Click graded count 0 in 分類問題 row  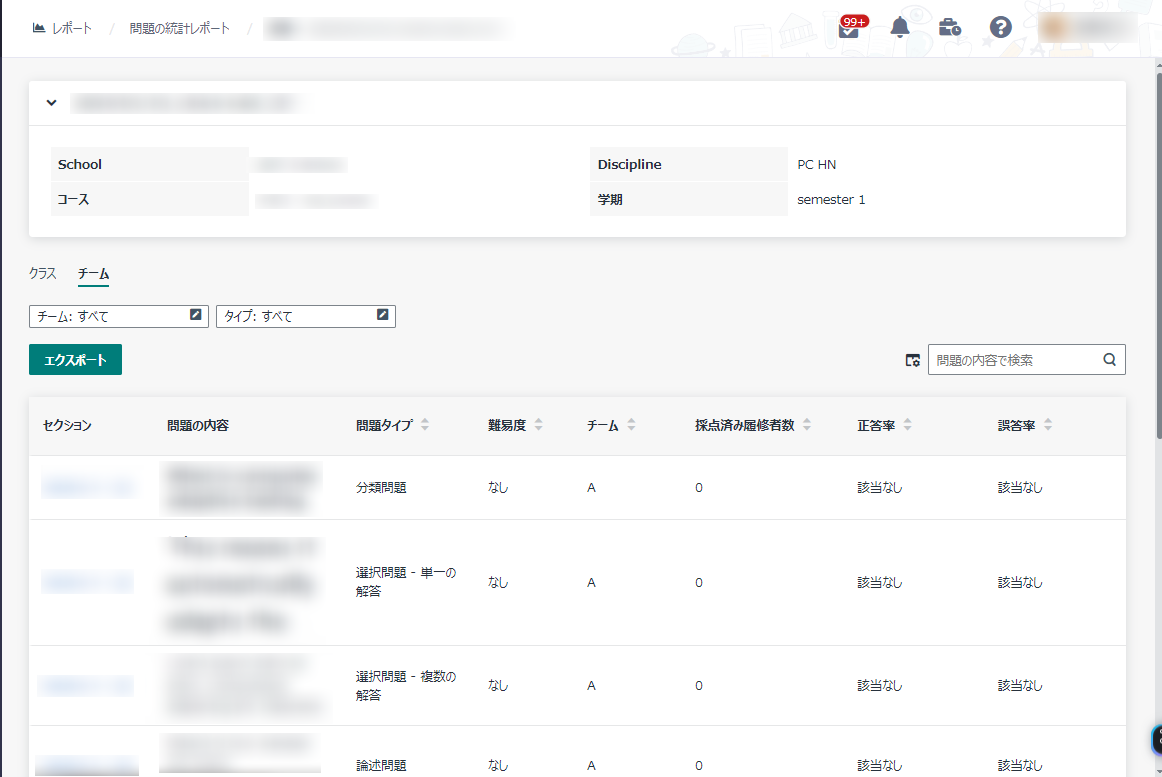tap(699, 488)
